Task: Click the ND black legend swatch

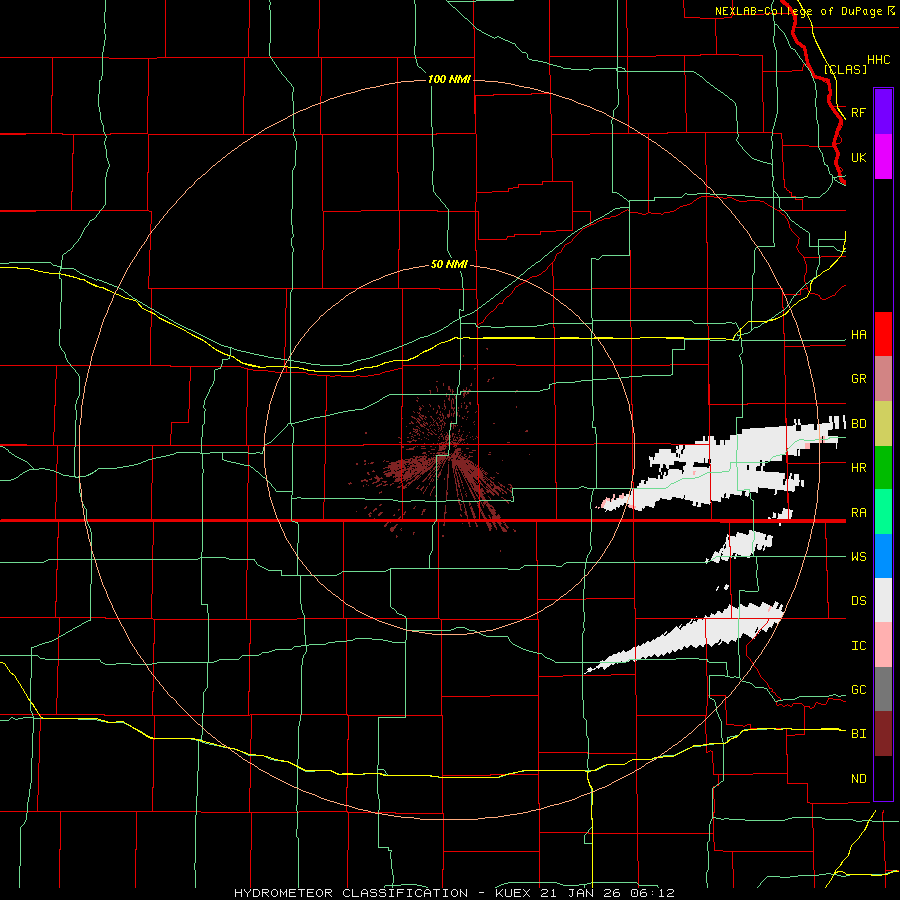Action: pos(883,778)
